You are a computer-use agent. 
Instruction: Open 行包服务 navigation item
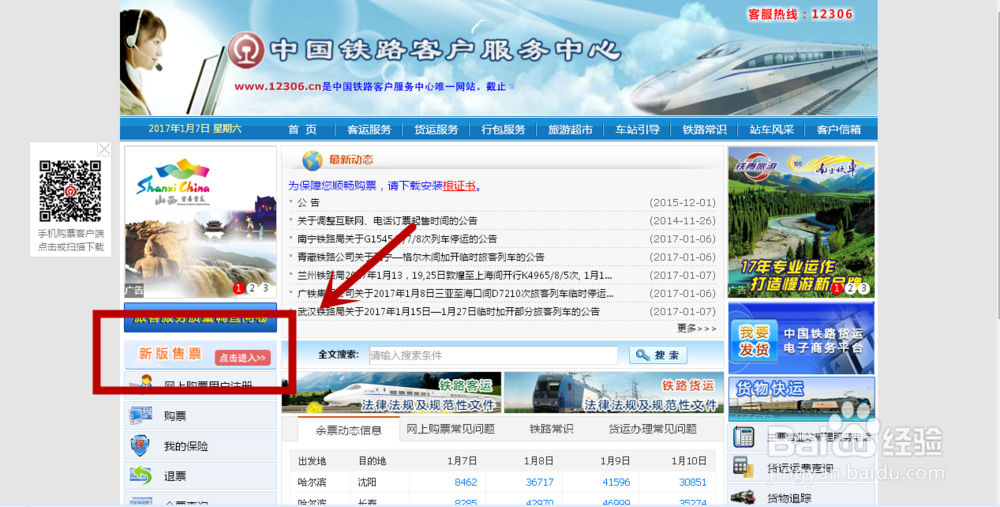[503, 129]
